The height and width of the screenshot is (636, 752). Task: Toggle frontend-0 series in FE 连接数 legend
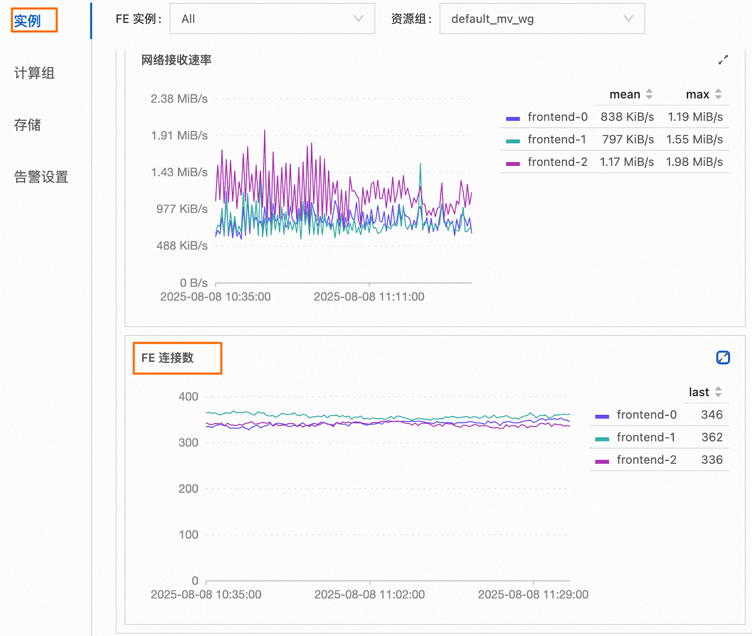click(x=646, y=414)
